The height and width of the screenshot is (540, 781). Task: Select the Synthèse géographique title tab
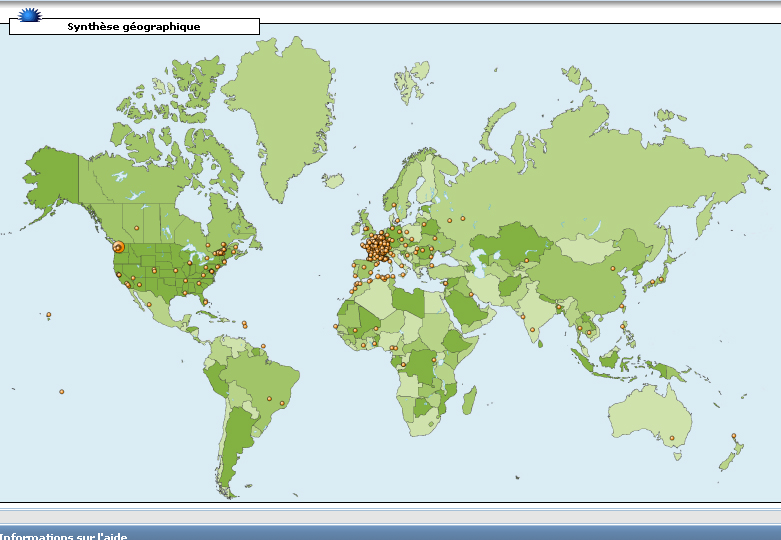click(x=134, y=27)
